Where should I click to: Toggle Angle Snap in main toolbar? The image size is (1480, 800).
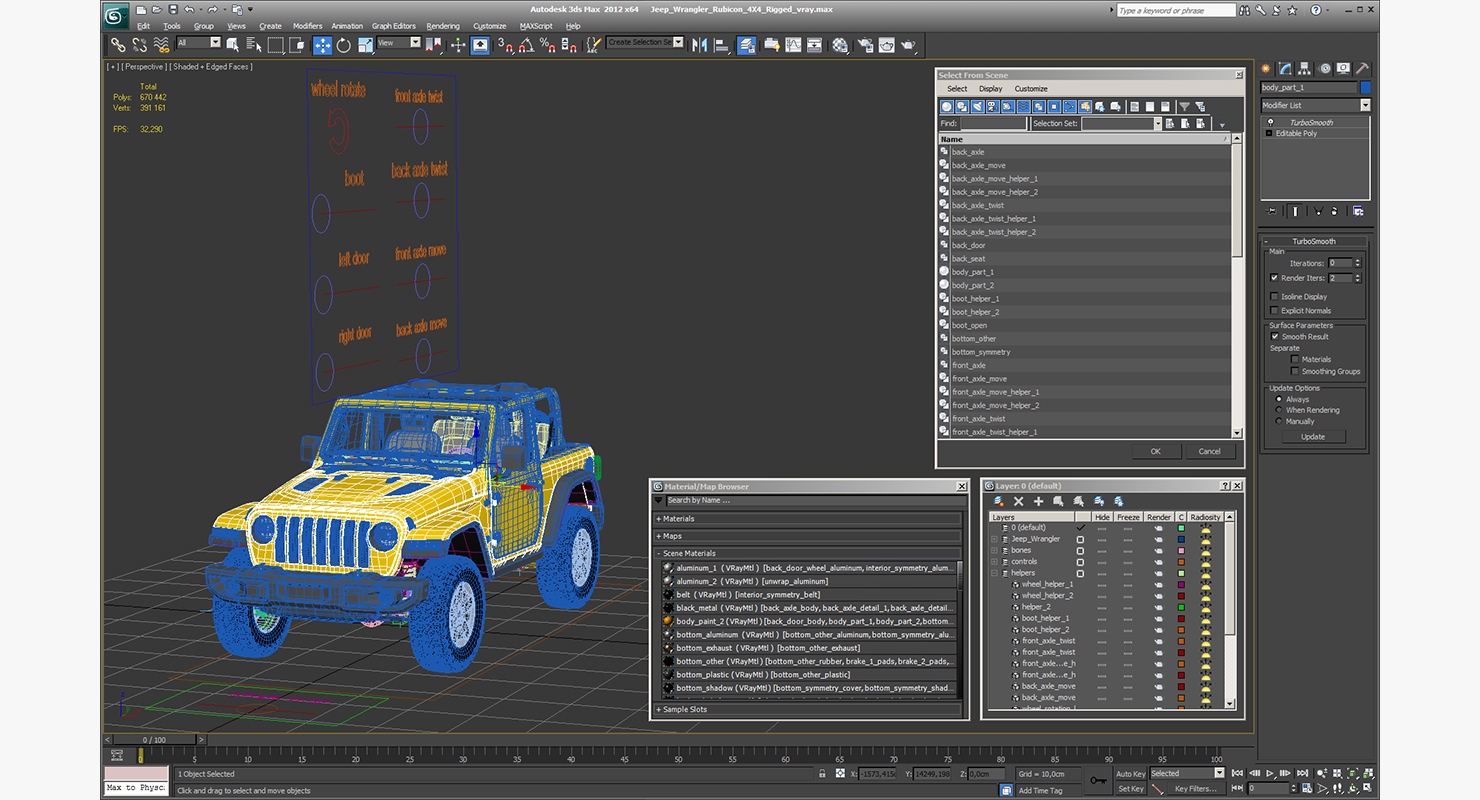coord(526,45)
